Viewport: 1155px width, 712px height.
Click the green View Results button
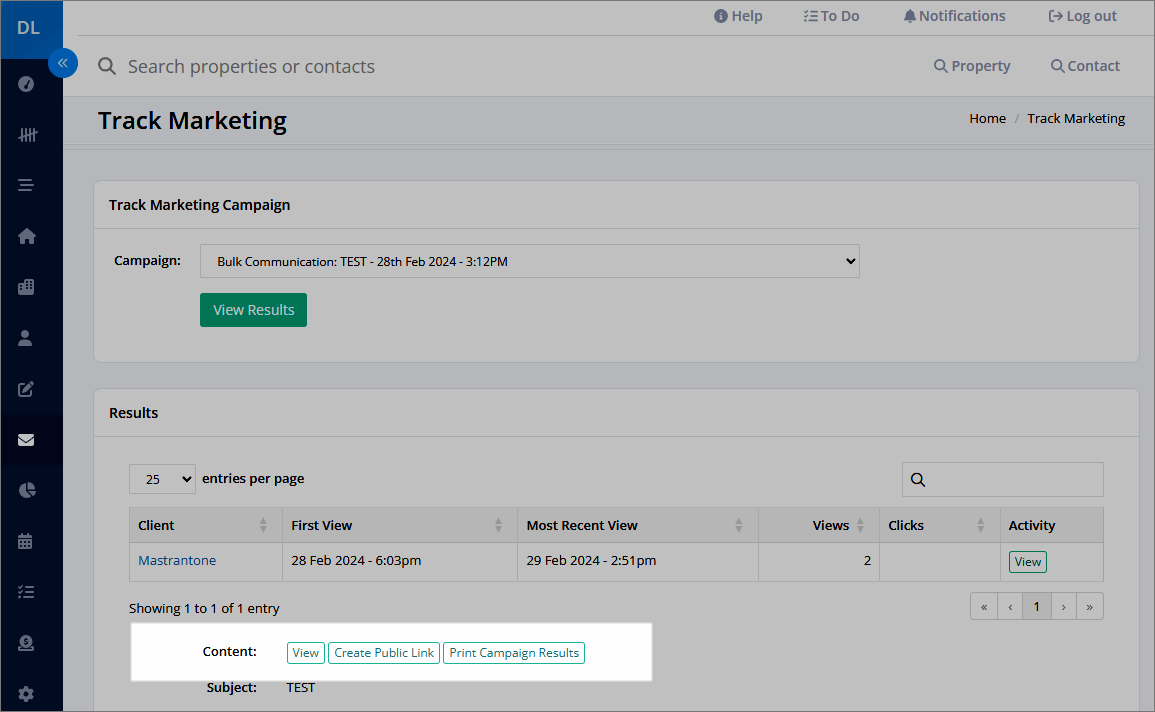point(253,310)
